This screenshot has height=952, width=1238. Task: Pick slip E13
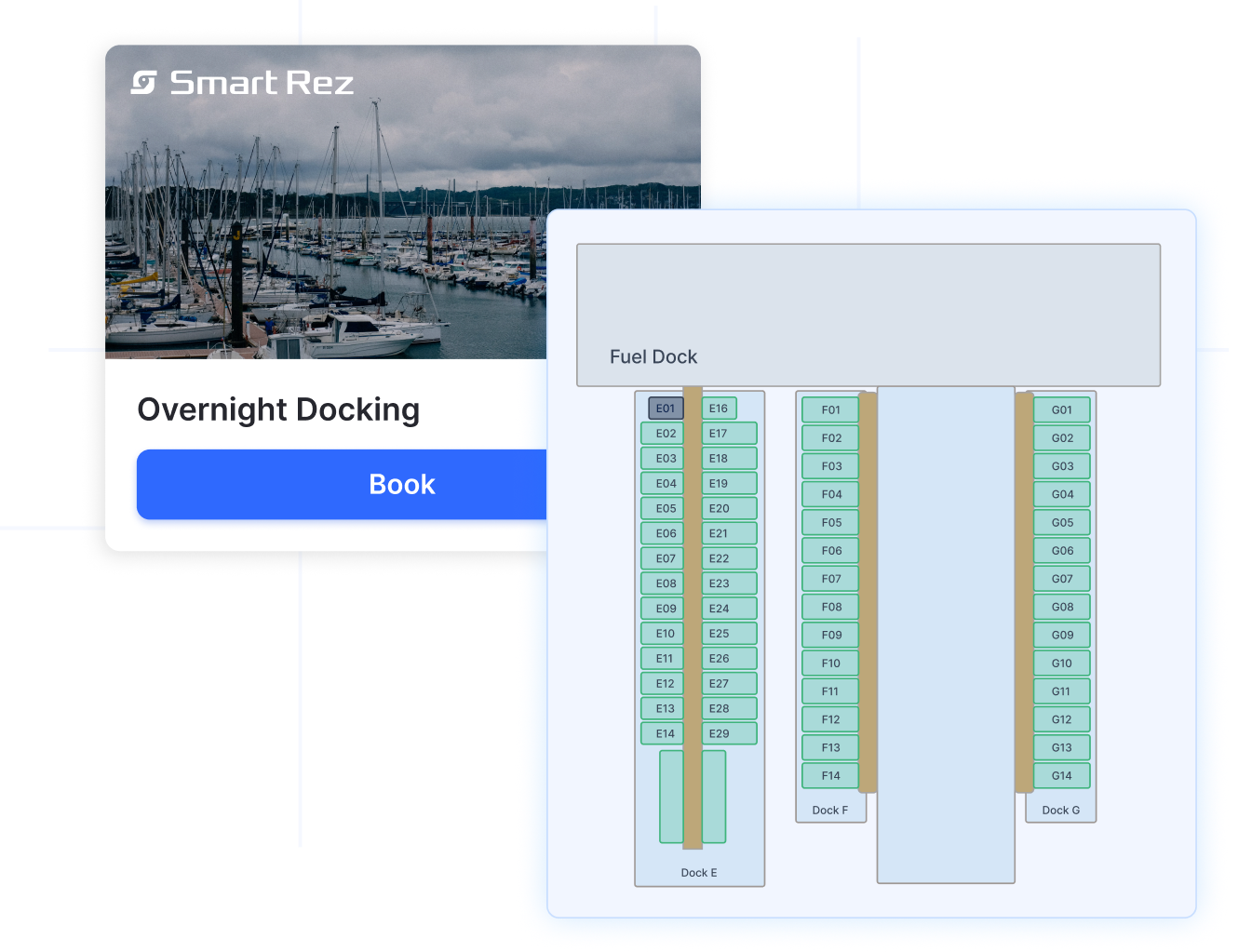tap(662, 709)
